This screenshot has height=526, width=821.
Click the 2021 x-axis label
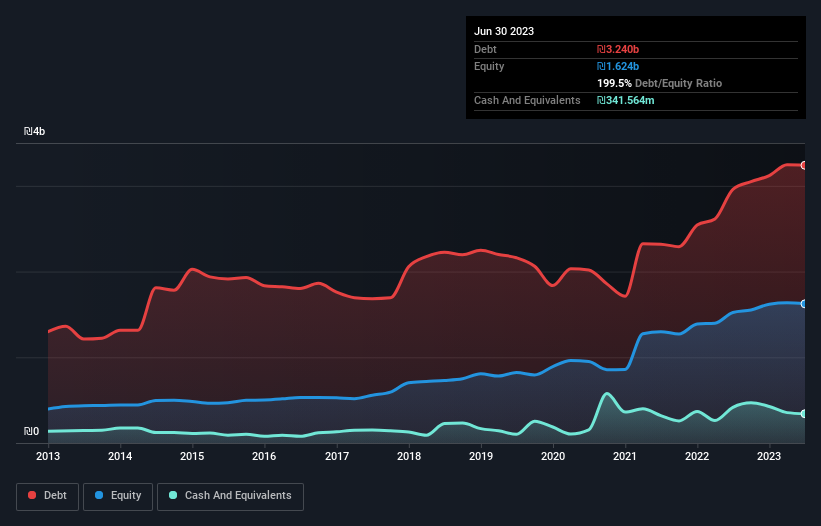(x=625, y=456)
